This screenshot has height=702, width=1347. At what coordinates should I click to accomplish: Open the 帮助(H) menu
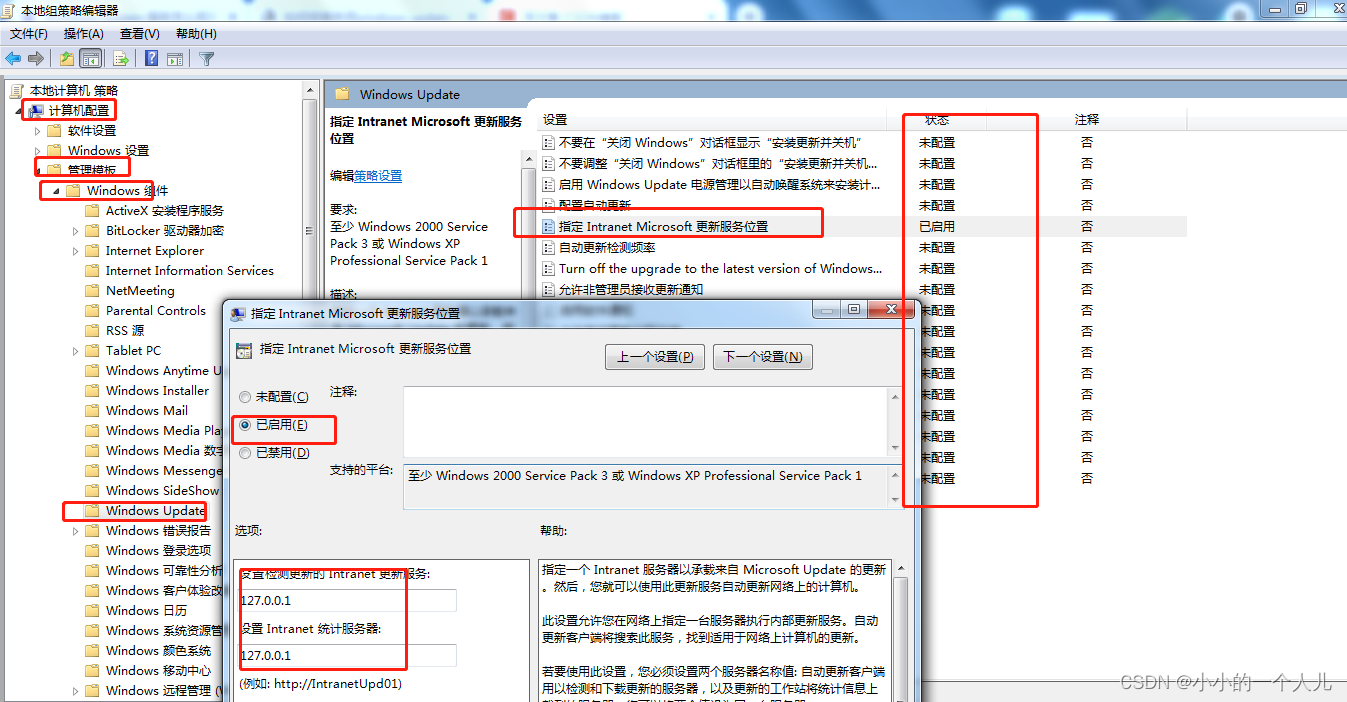click(196, 34)
